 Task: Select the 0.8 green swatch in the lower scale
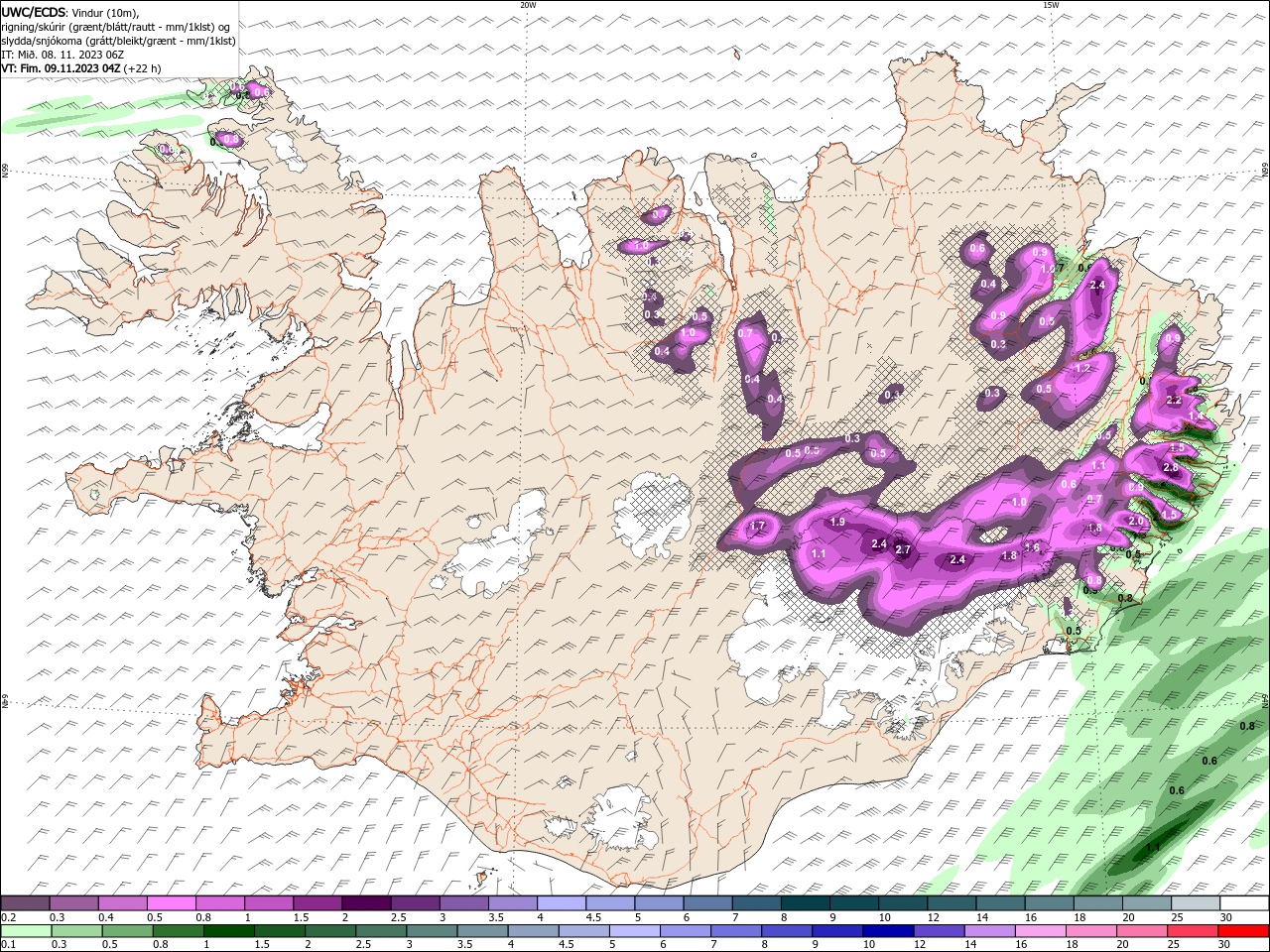[x=177, y=931]
